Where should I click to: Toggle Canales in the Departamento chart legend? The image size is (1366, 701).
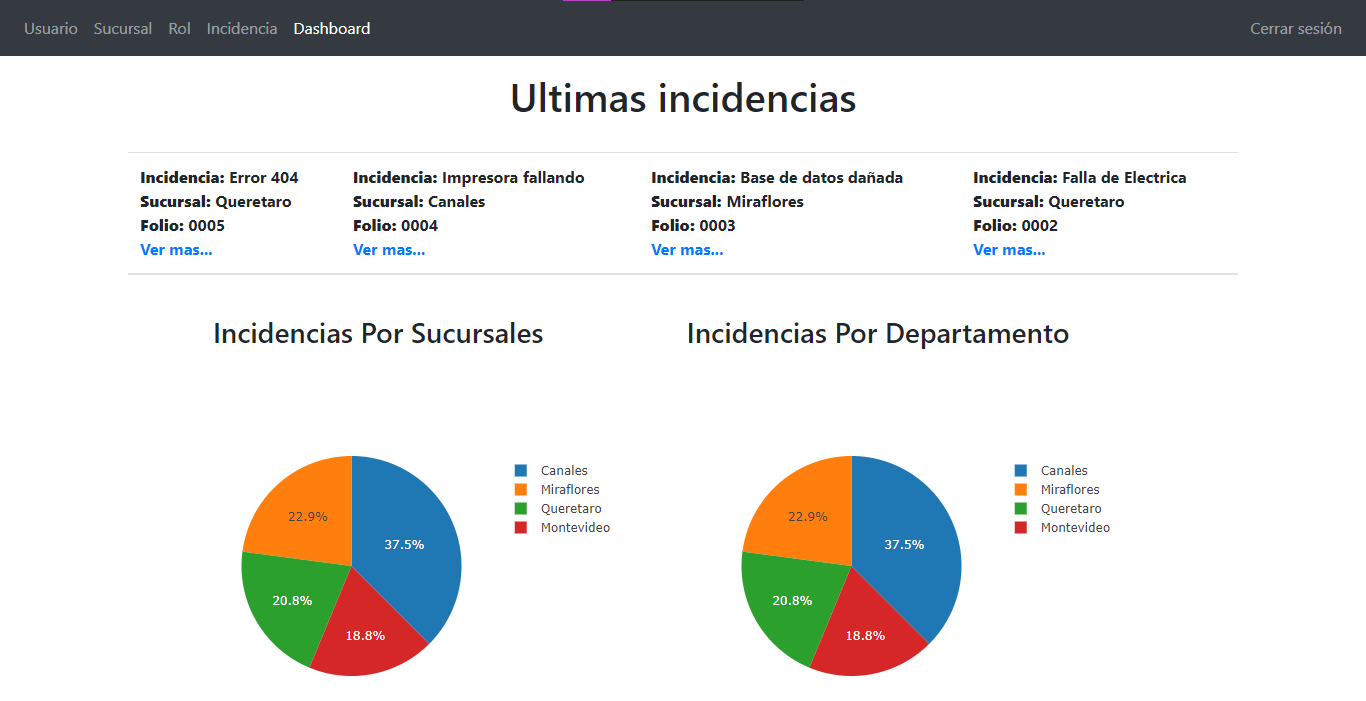(x=1063, y=471)
